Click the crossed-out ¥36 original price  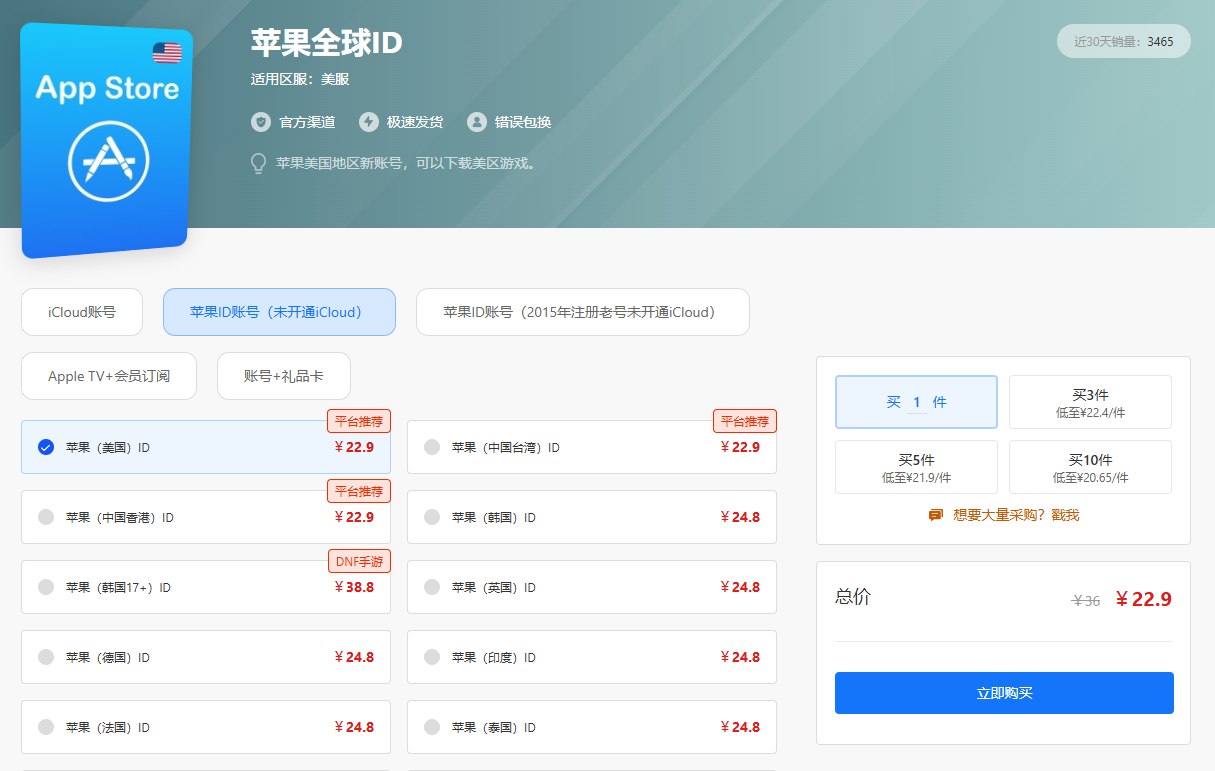(1086, 601)
